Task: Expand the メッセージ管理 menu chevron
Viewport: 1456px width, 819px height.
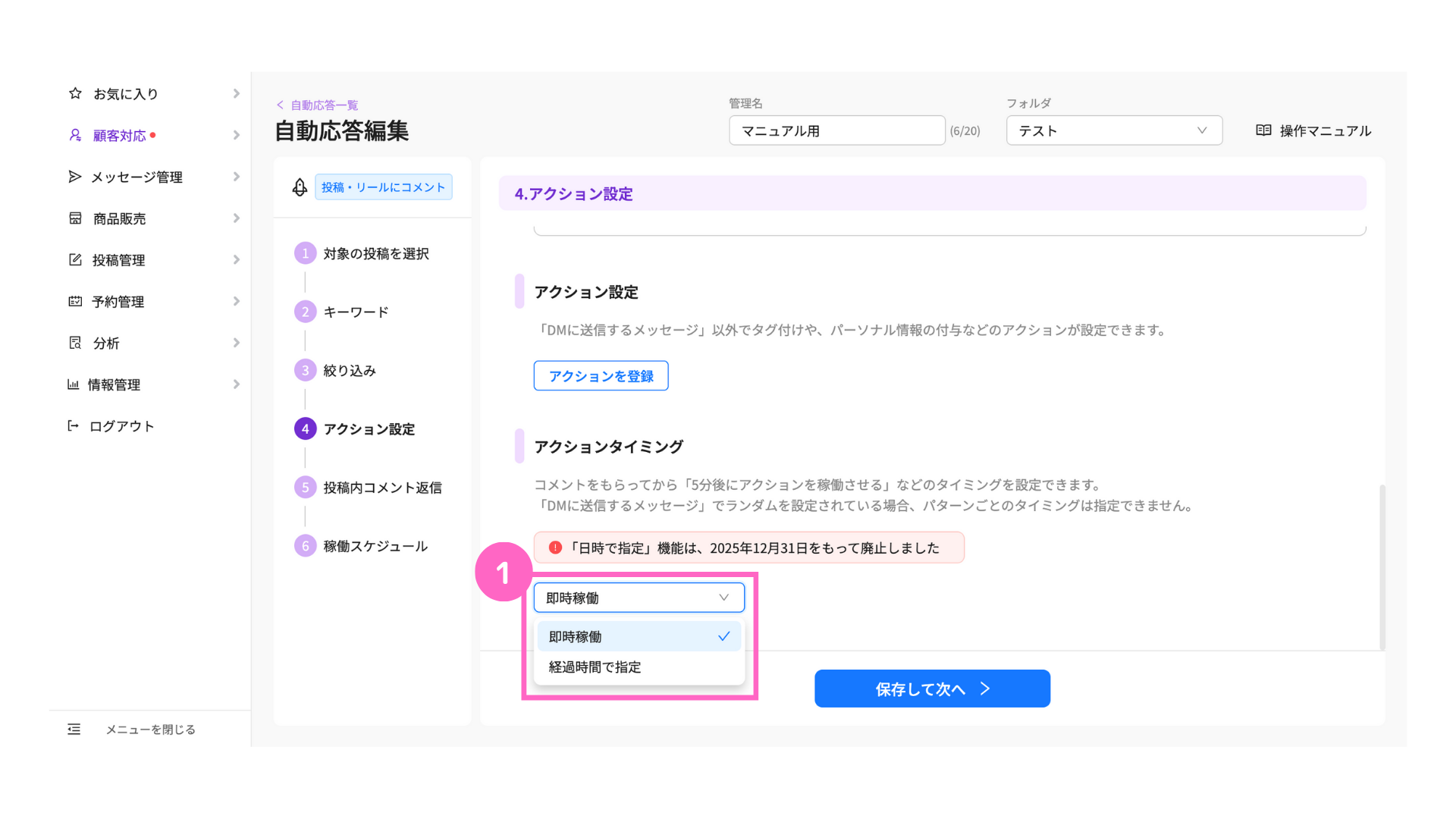Action: pyautogui.click(x=237, y=177)
